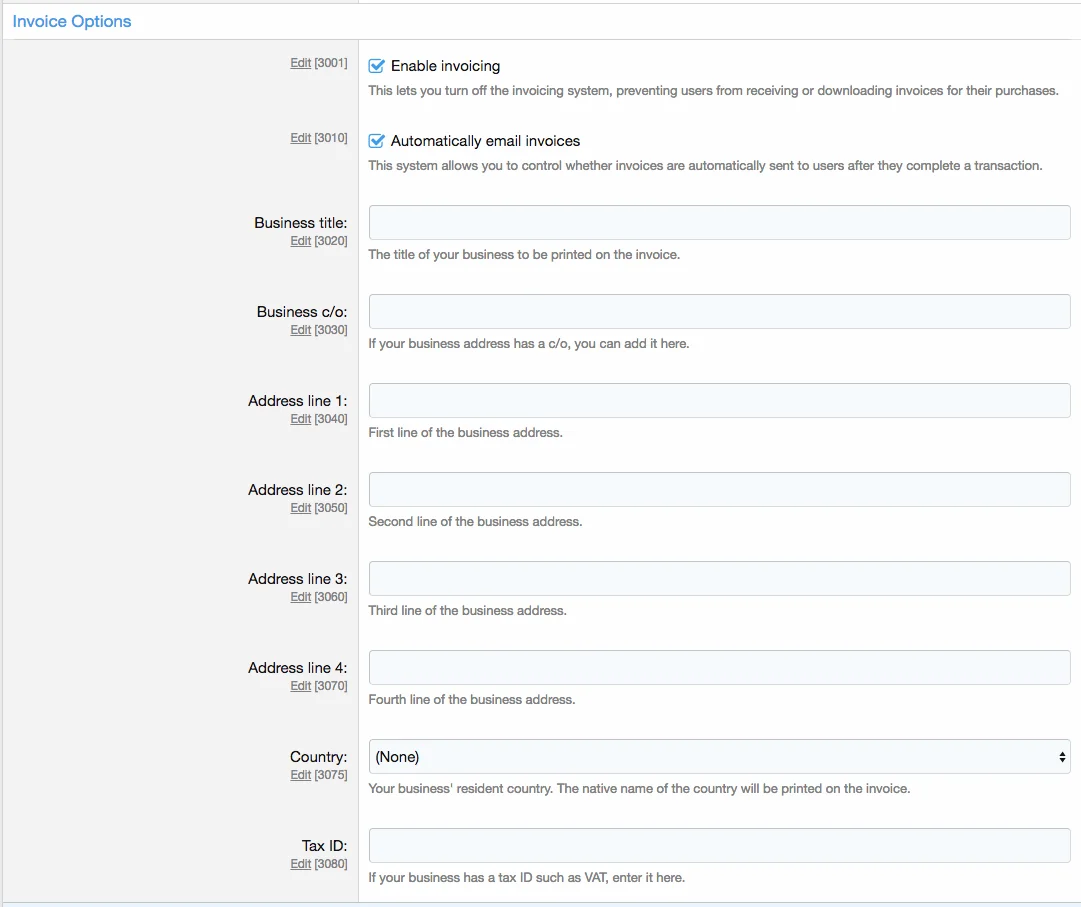This screenshot has height=907, width=1081.
Task: Click Edit link under Business title
Action: [x=300, y=241]
